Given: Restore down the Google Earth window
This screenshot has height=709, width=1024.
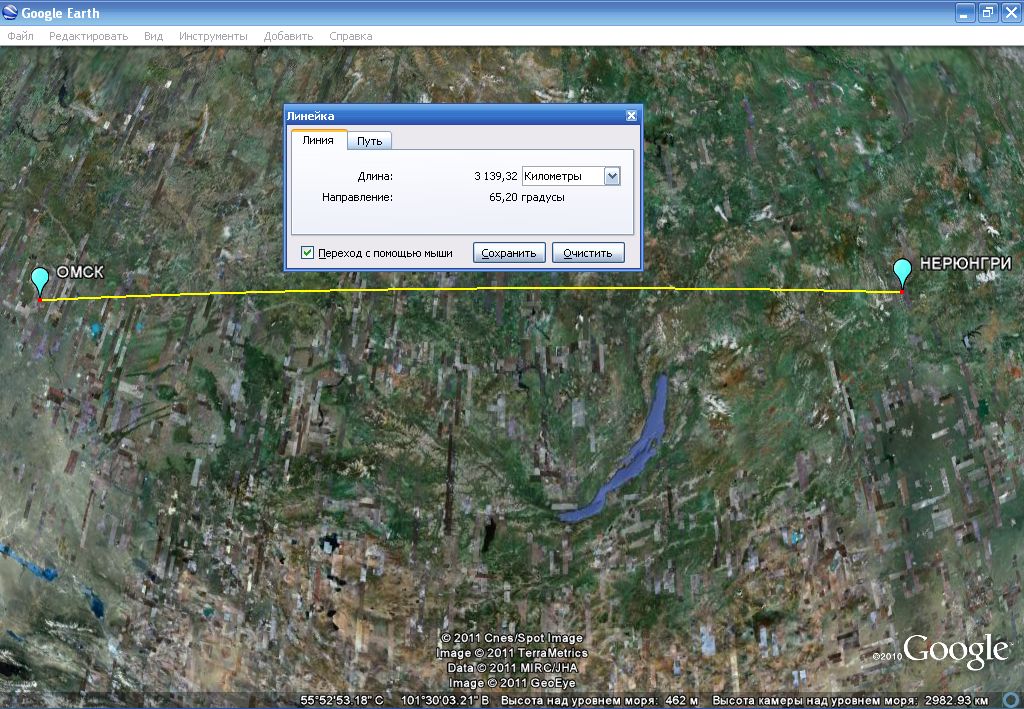Looking at the screenshot, I should (x=987, y=13).
